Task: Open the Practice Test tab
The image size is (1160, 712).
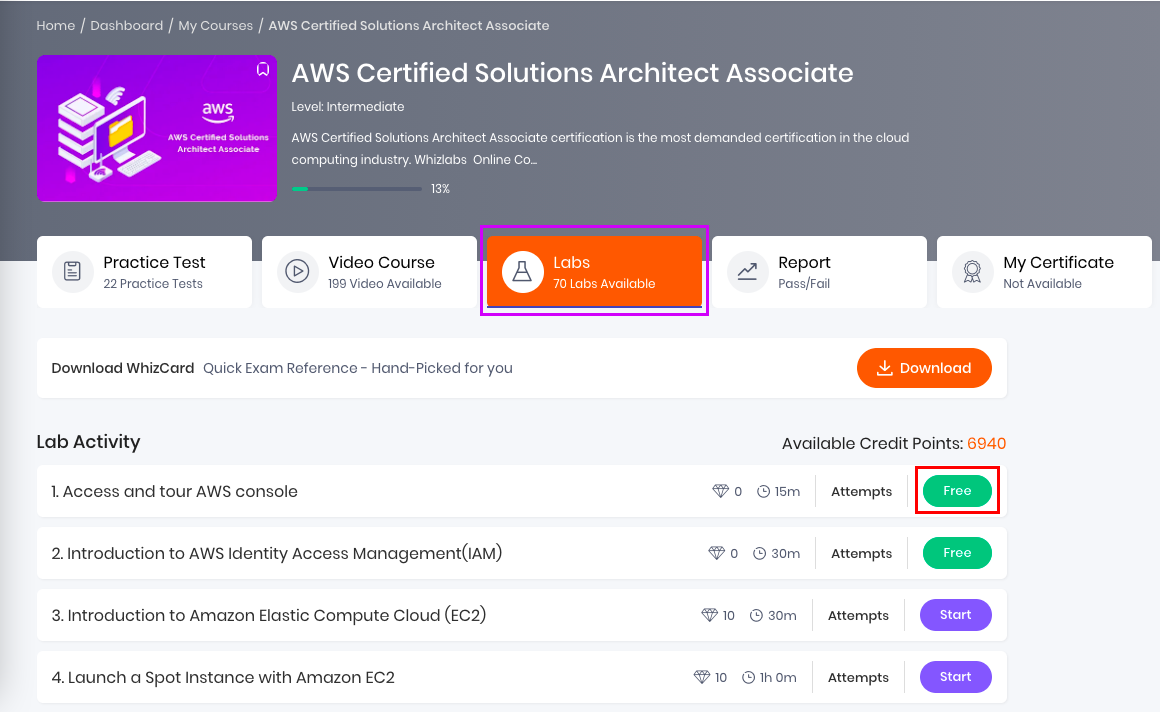Action: tap(144, 272)
